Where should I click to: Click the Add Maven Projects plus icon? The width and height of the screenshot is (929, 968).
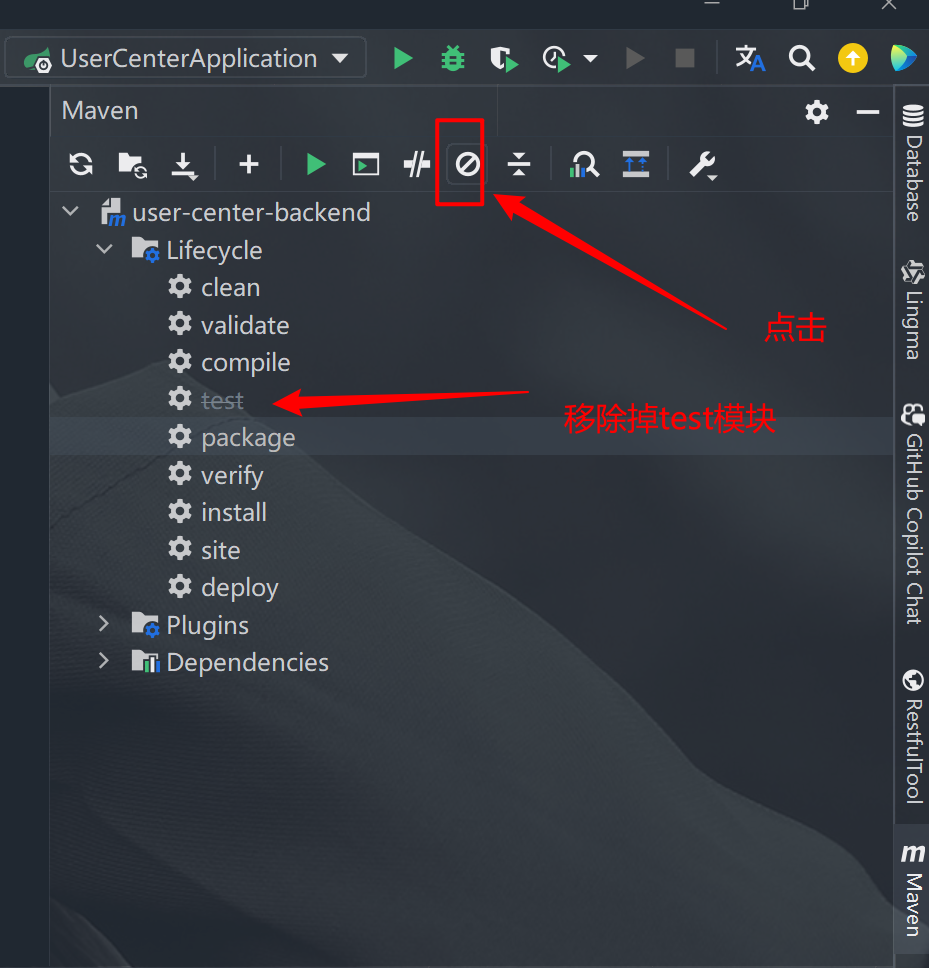[249, 165]
